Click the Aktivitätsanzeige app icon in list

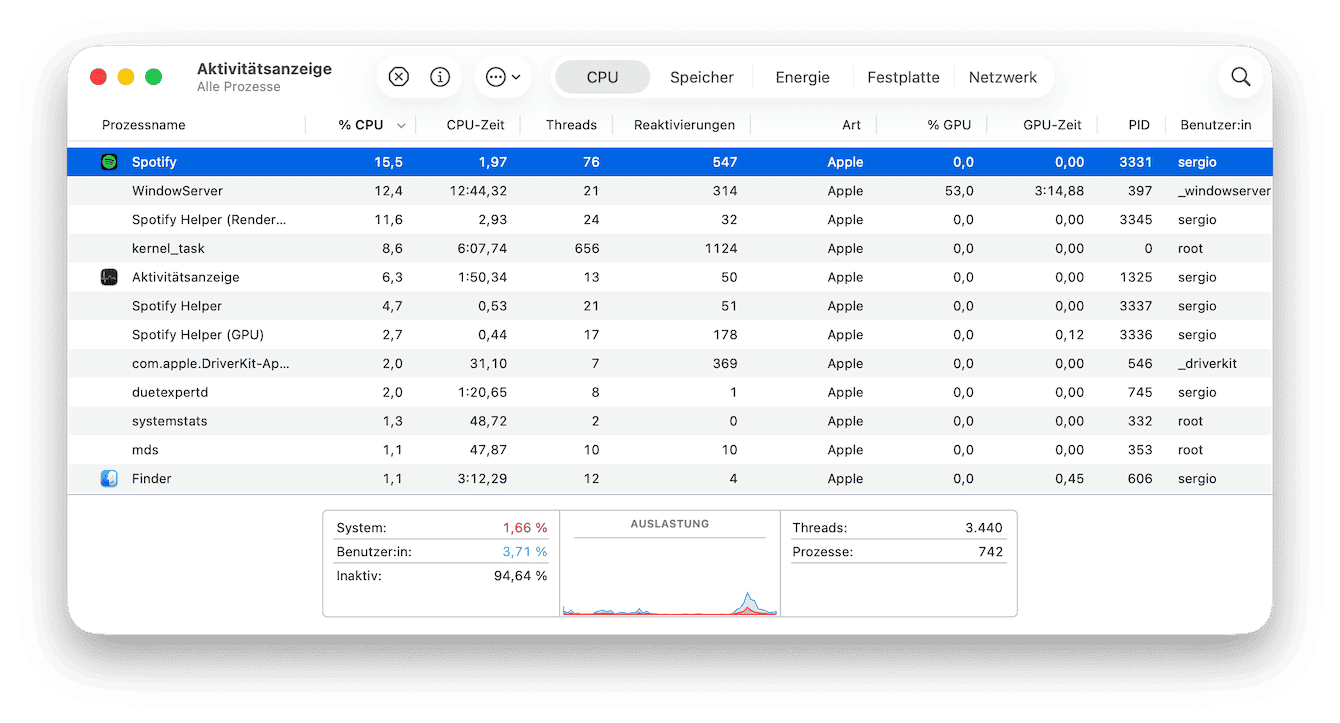[110, 277]
